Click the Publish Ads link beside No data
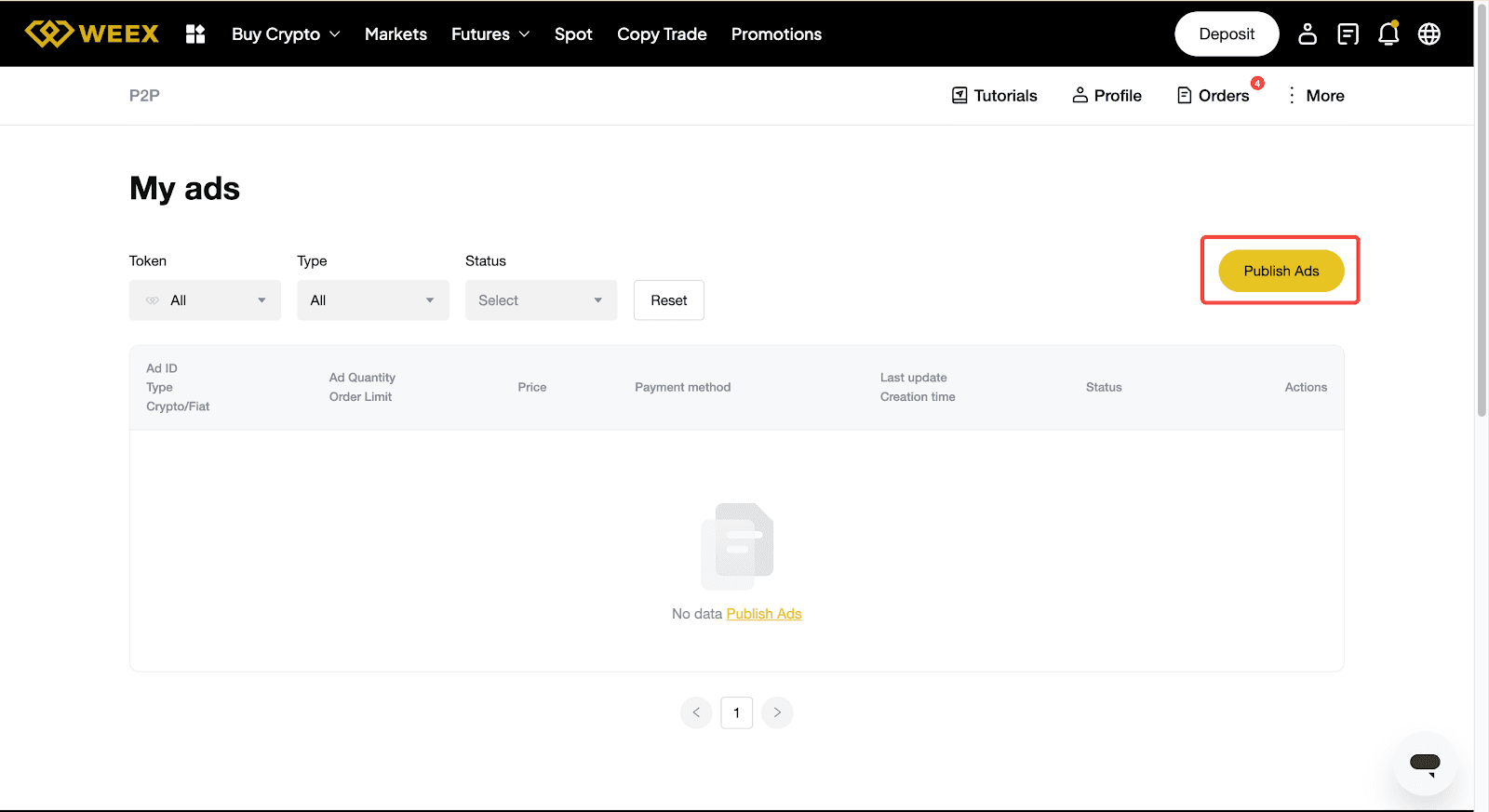This screenshot has width=1489, height=812. click(x=763, y=614)
